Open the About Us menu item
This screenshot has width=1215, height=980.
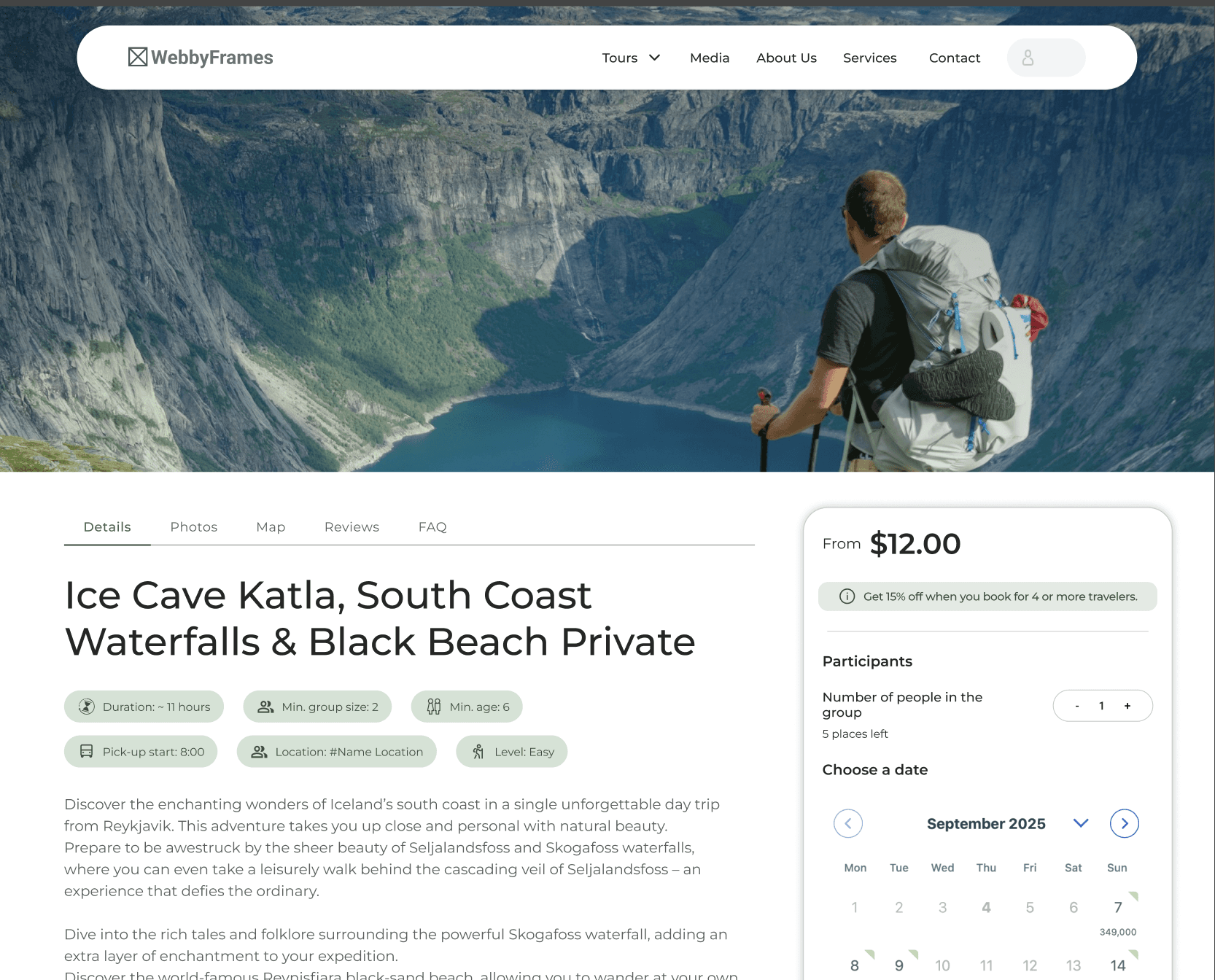[x=786, y=58]
